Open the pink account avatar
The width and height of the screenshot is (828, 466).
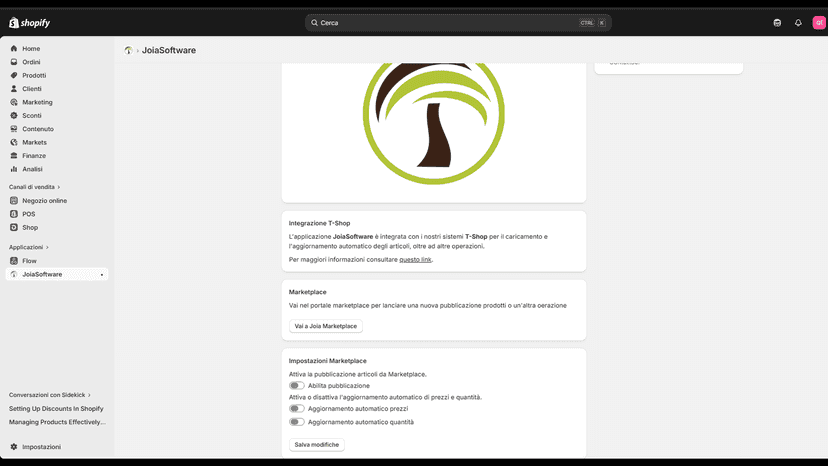[x=819, y=23]
